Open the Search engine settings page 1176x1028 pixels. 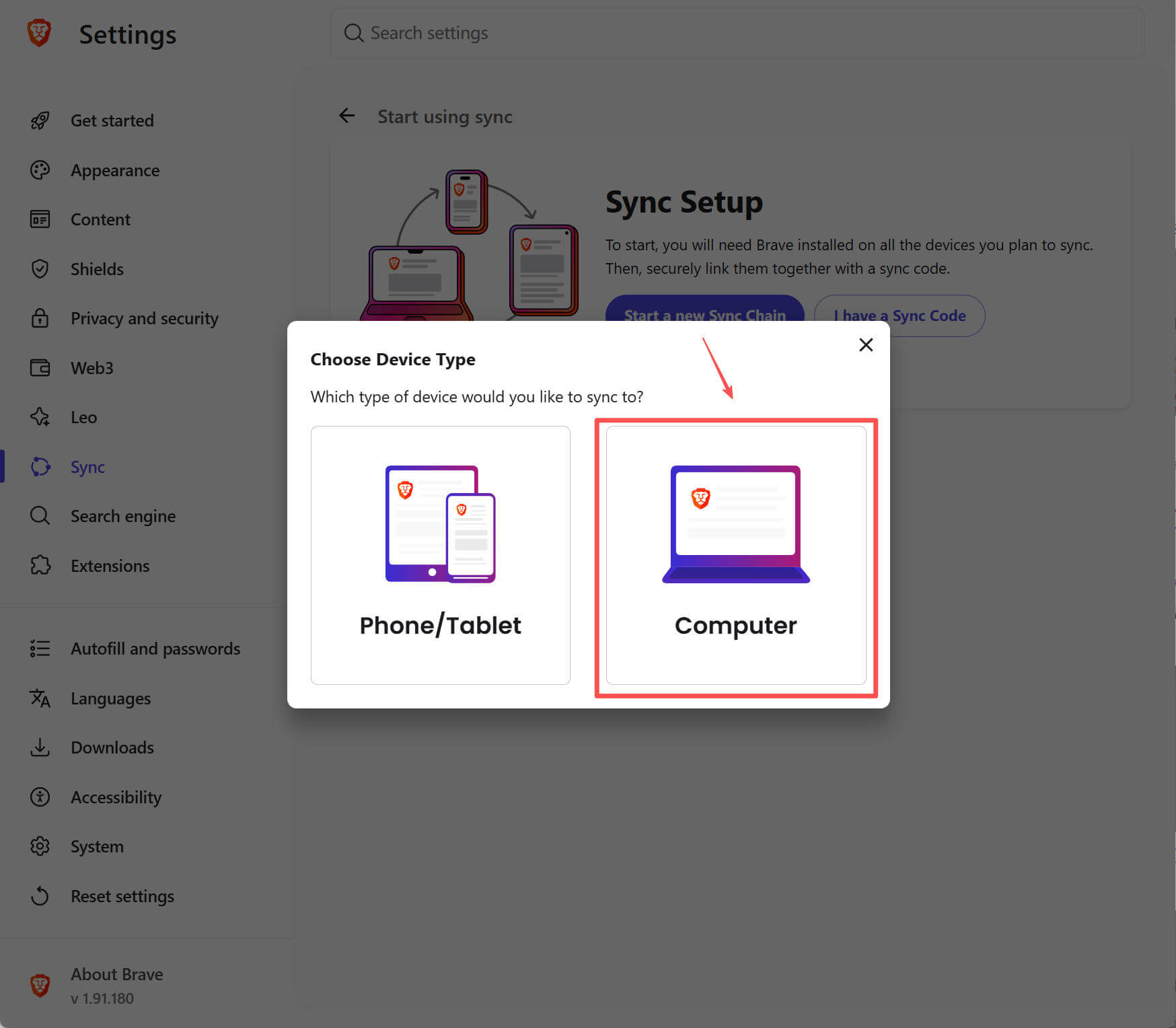point(123,516)
